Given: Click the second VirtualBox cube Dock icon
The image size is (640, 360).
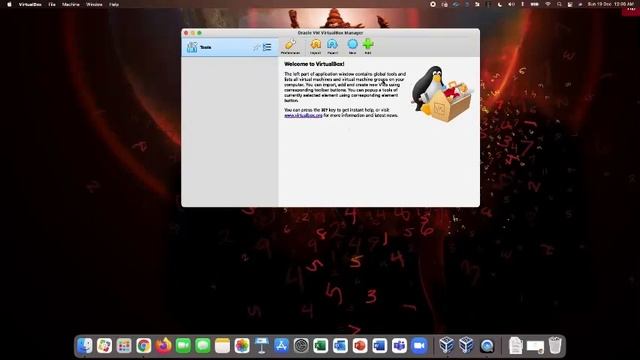Looking at the screenshot, I should point(466,346).
